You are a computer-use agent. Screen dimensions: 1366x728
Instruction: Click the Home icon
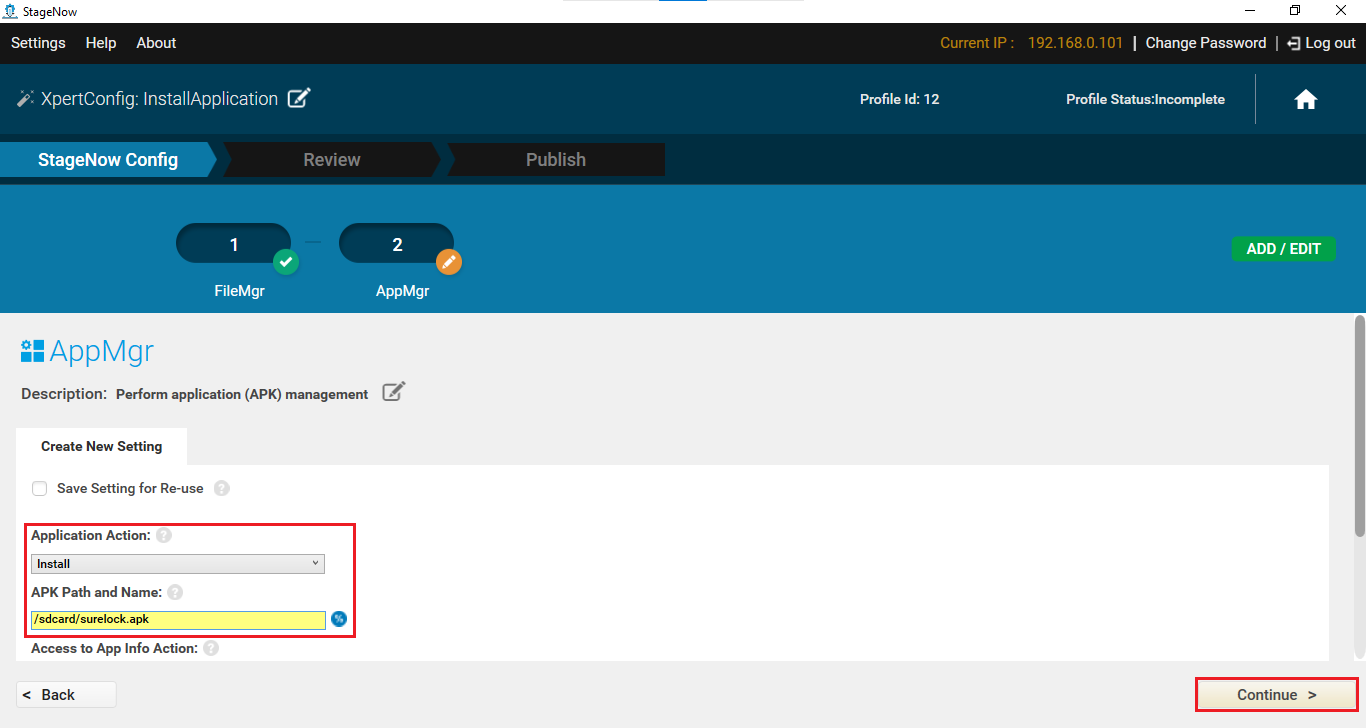point(1305,99)
